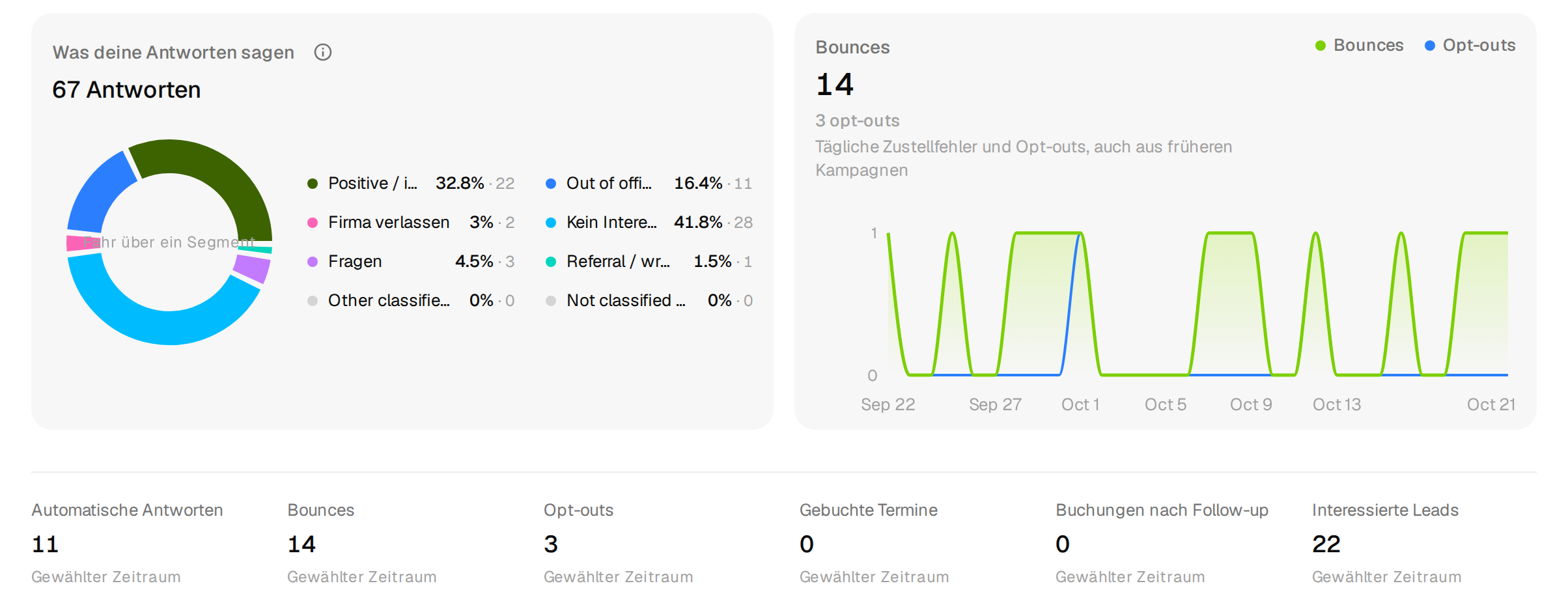Click the info icon beside Was deine Antworten sagen
The height and width of the screenshot is (590, 1568).
(323, 52)
